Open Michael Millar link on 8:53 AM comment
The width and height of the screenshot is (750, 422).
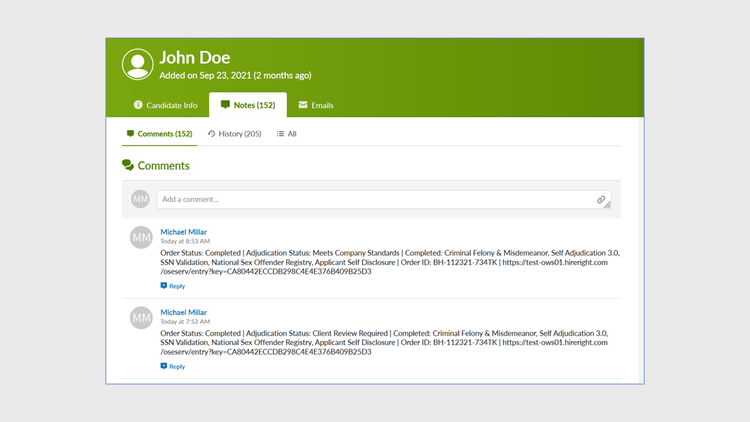(x=183, y=232)
